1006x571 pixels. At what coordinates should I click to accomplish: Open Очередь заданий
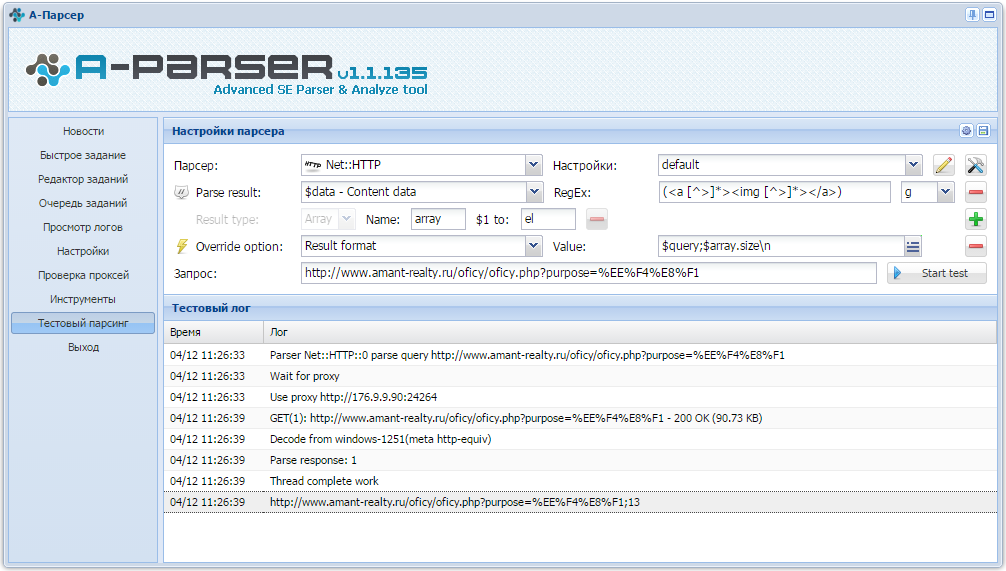coord(83,203)
